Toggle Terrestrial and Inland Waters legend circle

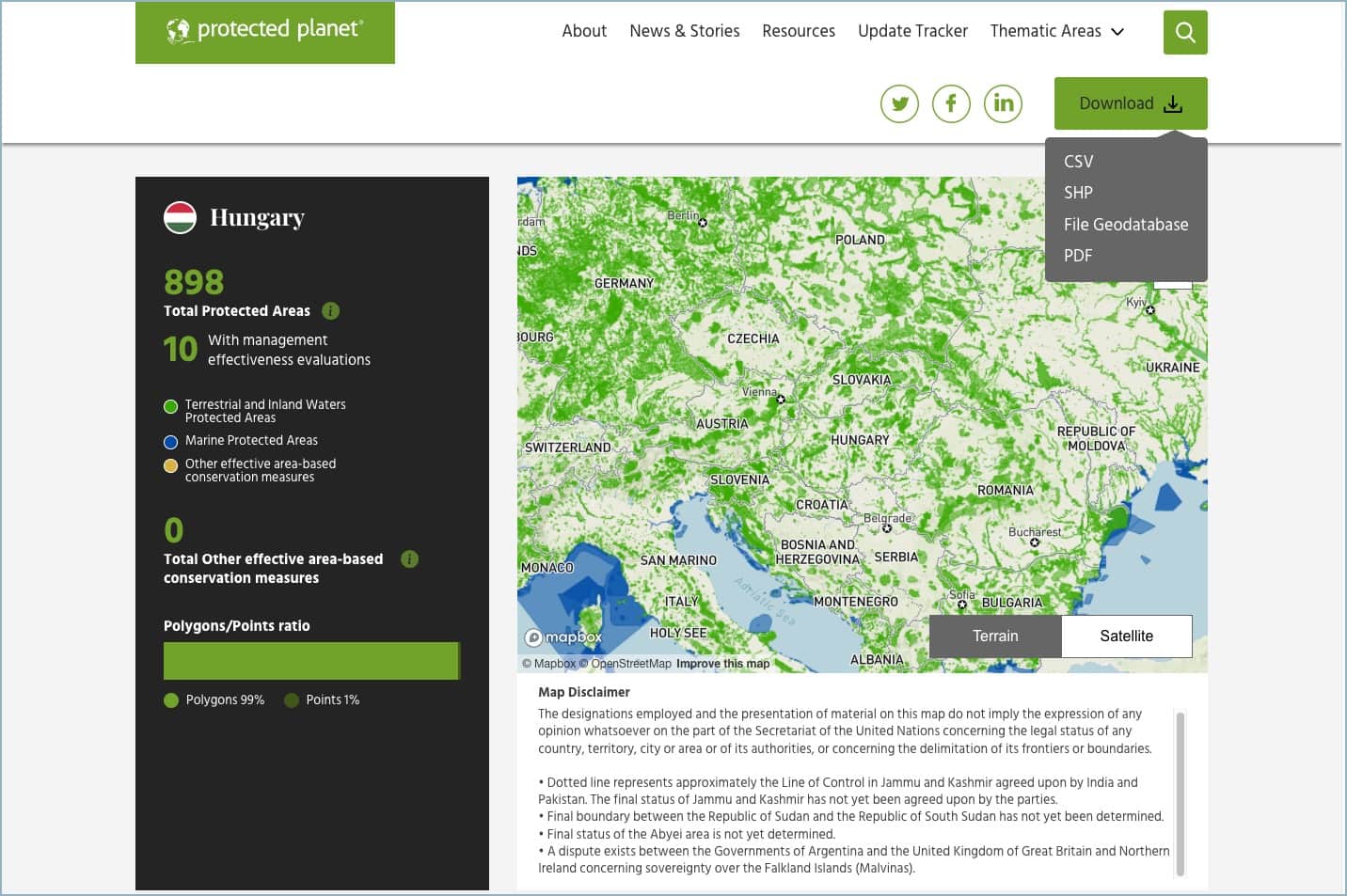pos(170,407)
